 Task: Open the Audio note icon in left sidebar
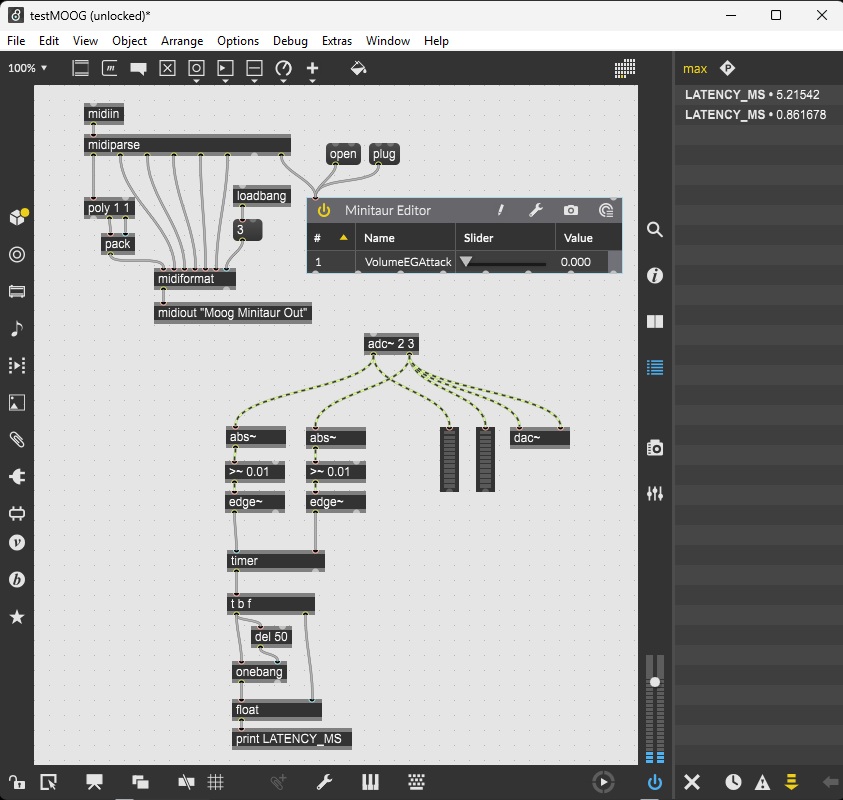(17, 329)
